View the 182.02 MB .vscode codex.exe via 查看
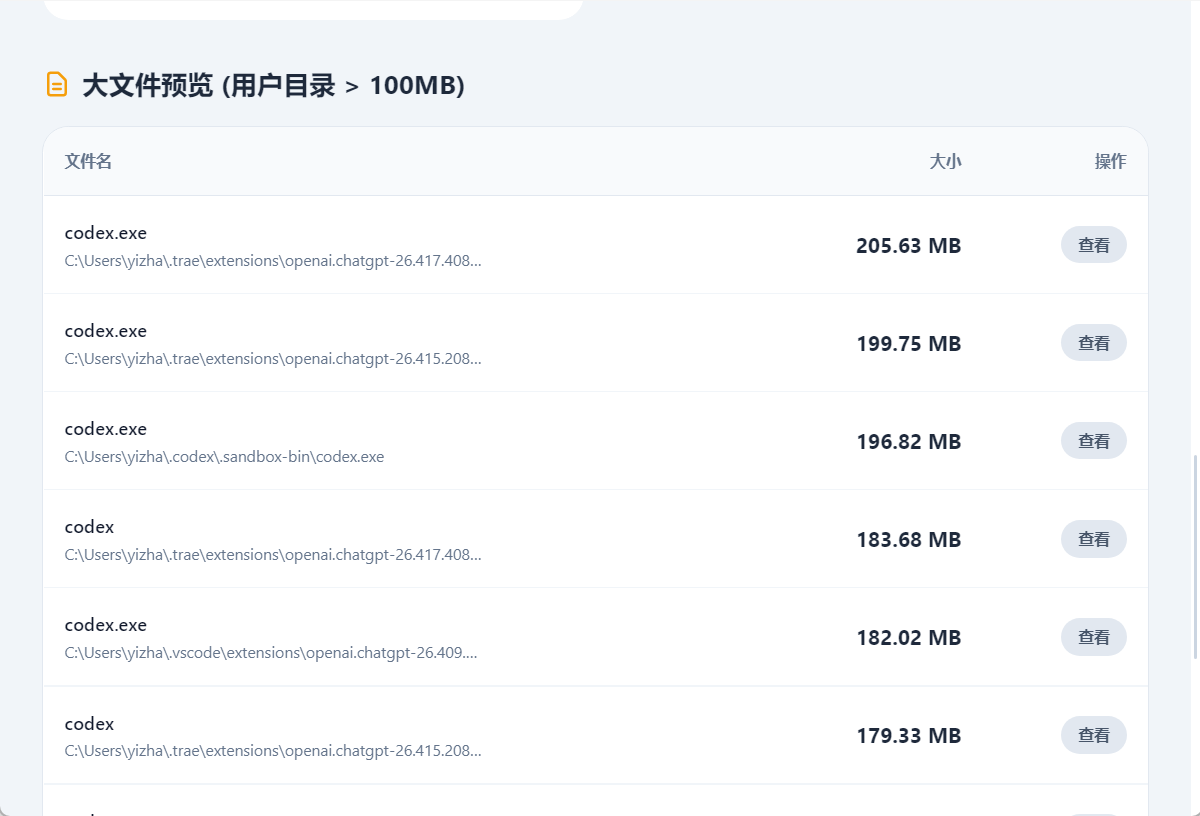 (1093, 637)
